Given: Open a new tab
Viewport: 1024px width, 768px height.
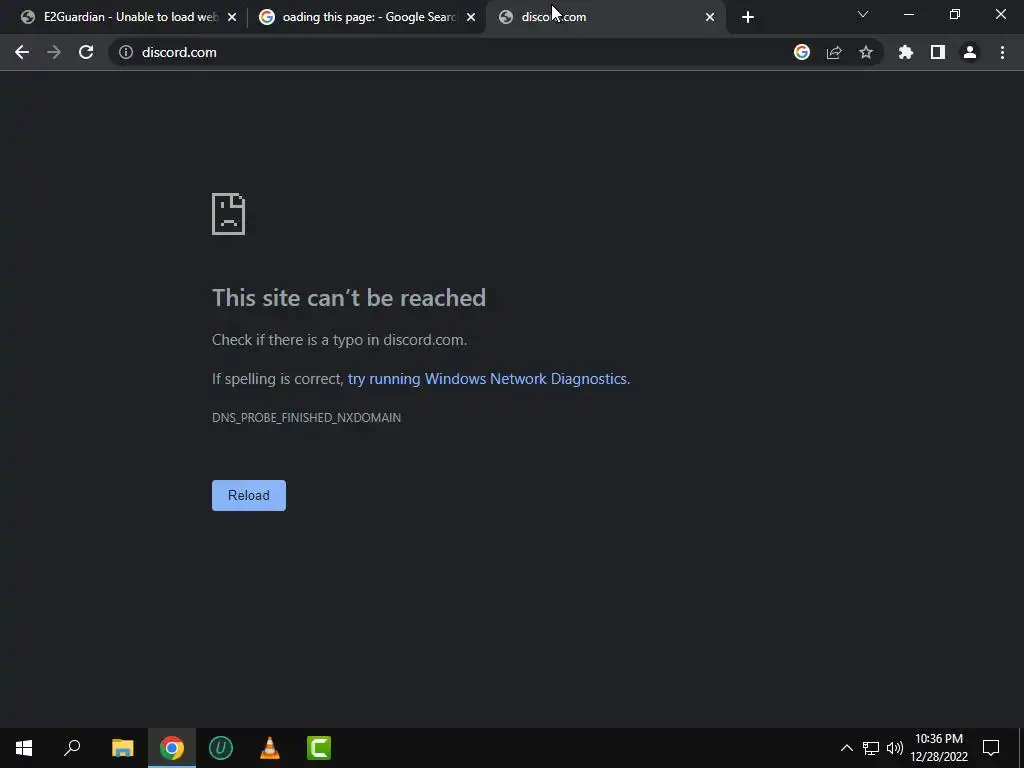Looking at the screenshot, I should point(748,18).
